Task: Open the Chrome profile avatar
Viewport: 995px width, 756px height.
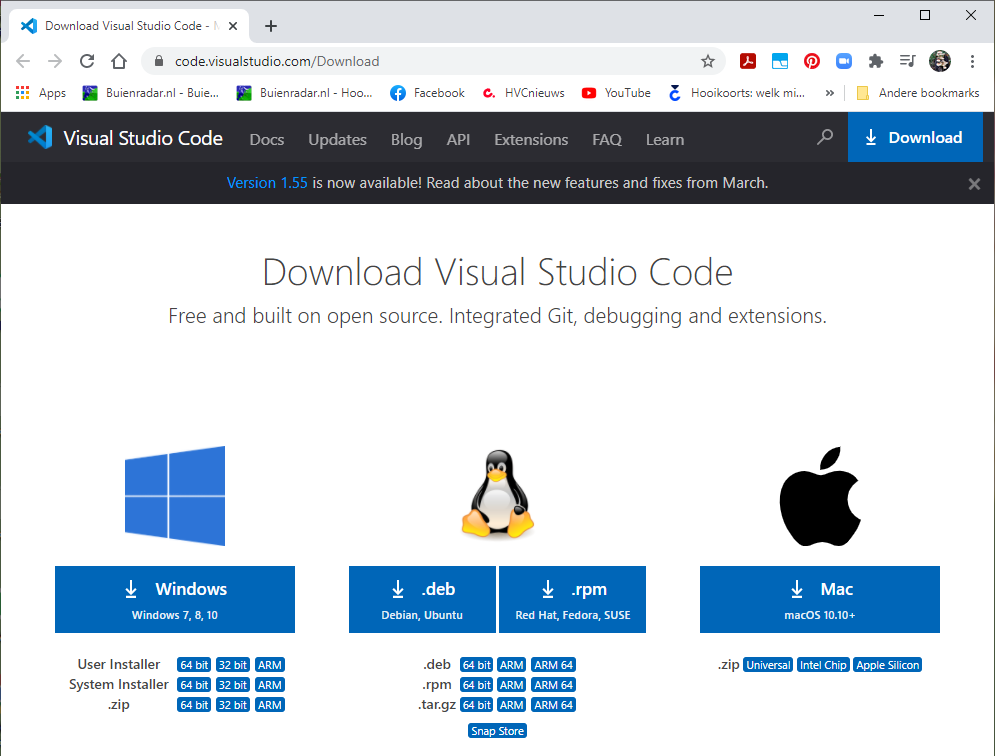Action: [x=940, y=61]
